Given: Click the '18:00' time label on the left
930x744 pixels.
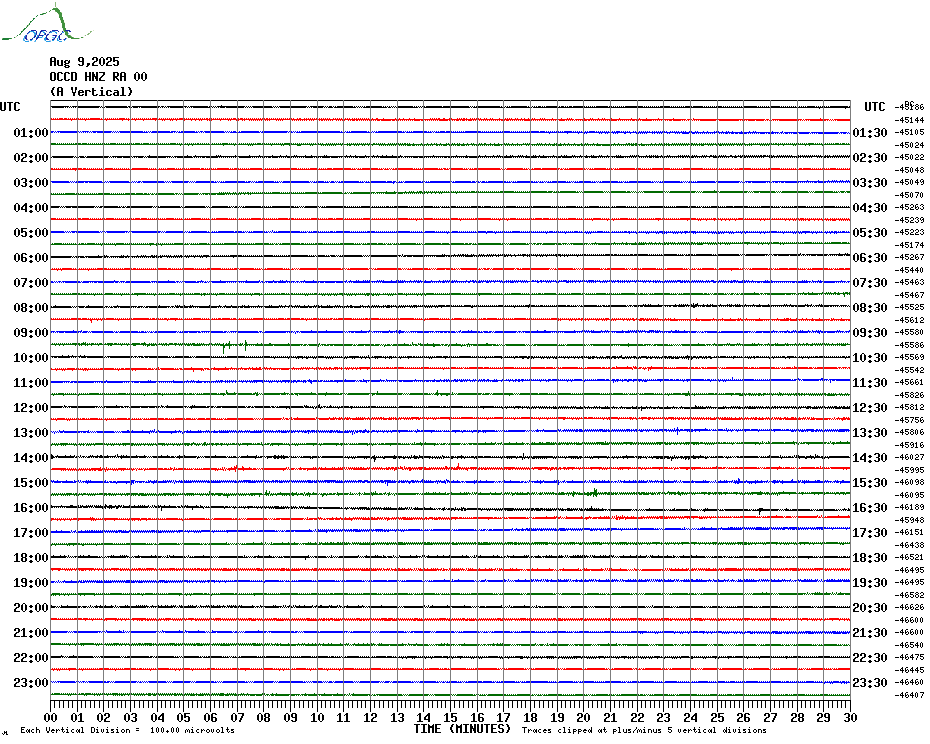Looking at the screenshot, I should [x=31, y=557].
